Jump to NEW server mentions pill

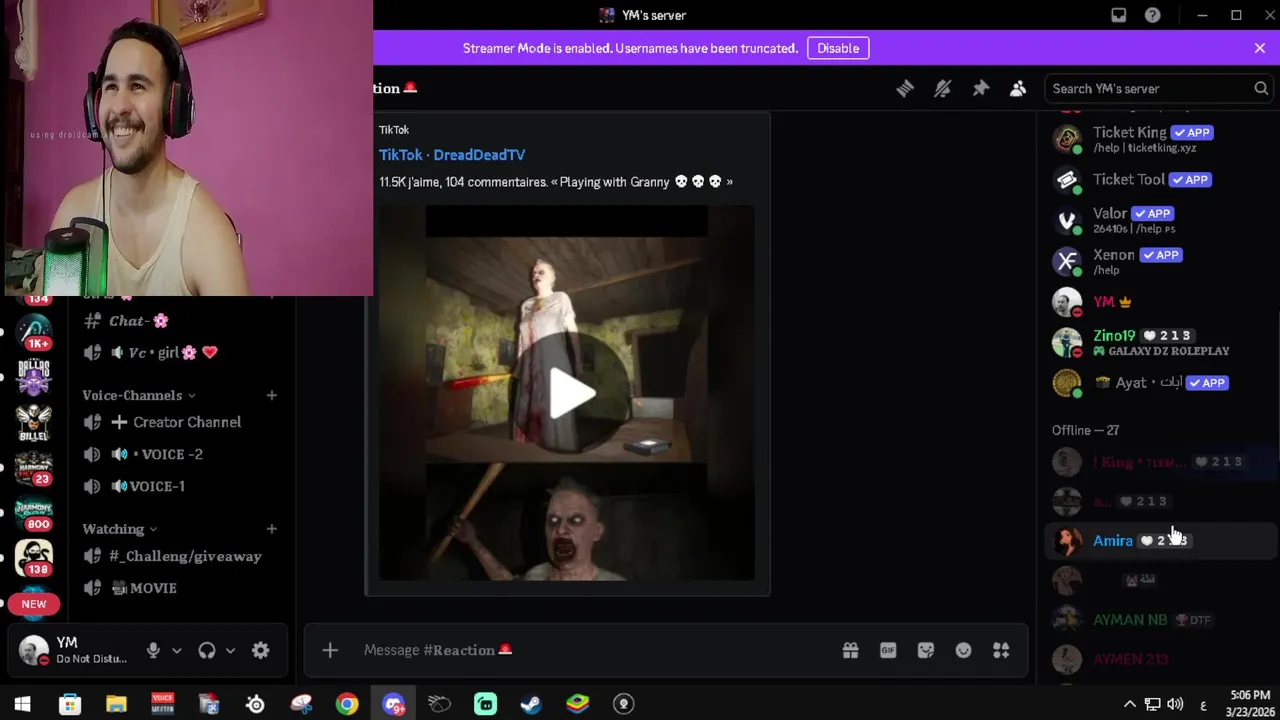tap(34, 604)
